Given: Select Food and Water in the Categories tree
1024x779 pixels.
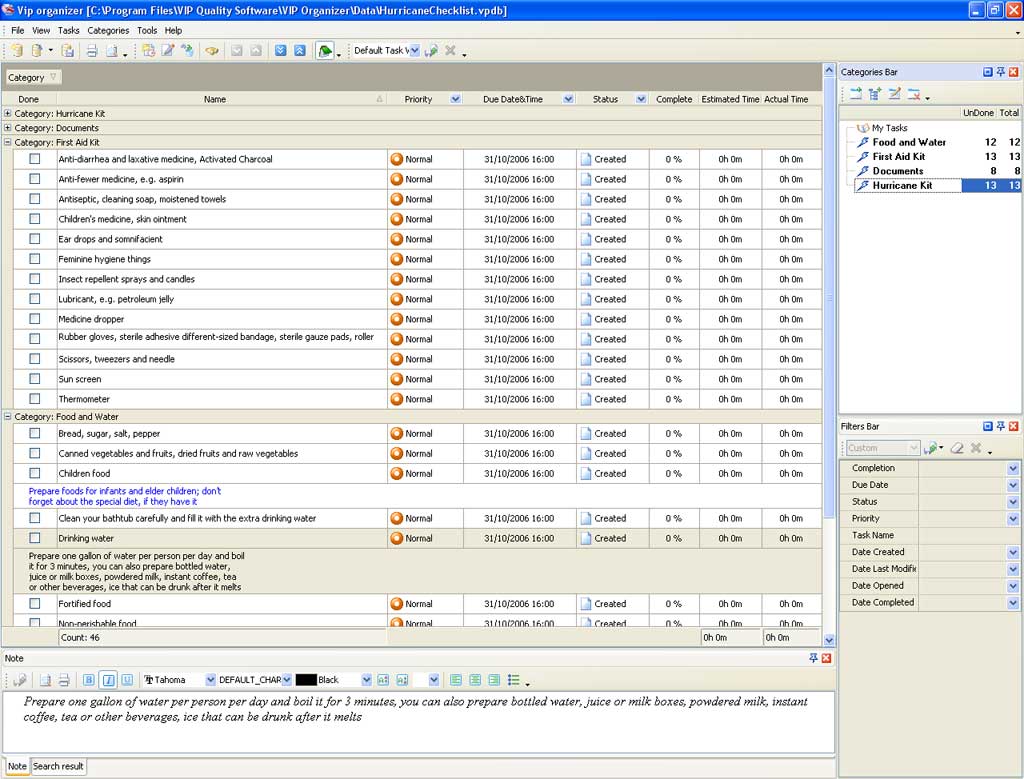Looking at the screenshot, I should (x=908, y=142).
